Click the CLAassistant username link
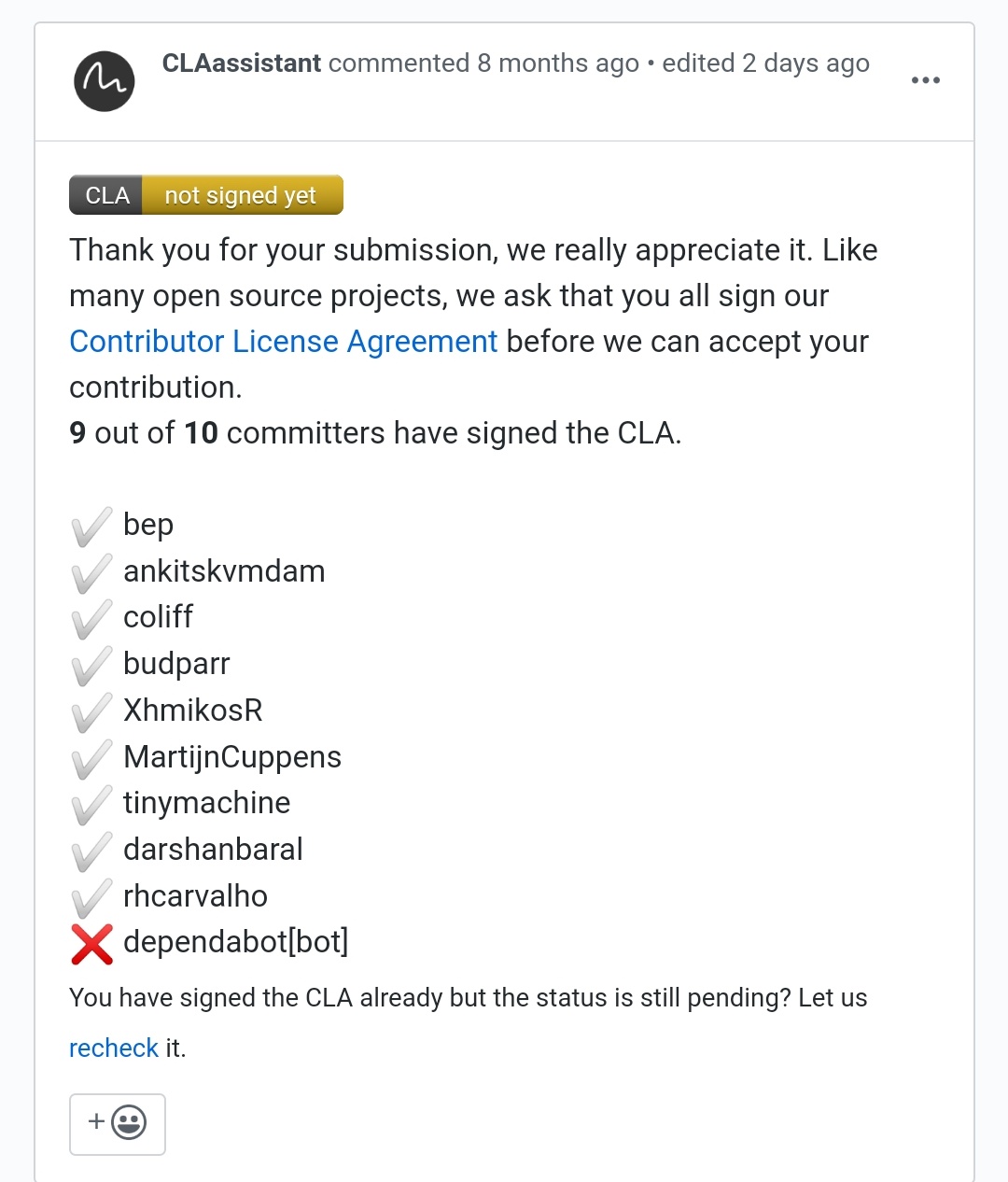Viewport: 1008px width, 1182px height. coord(242,63)
